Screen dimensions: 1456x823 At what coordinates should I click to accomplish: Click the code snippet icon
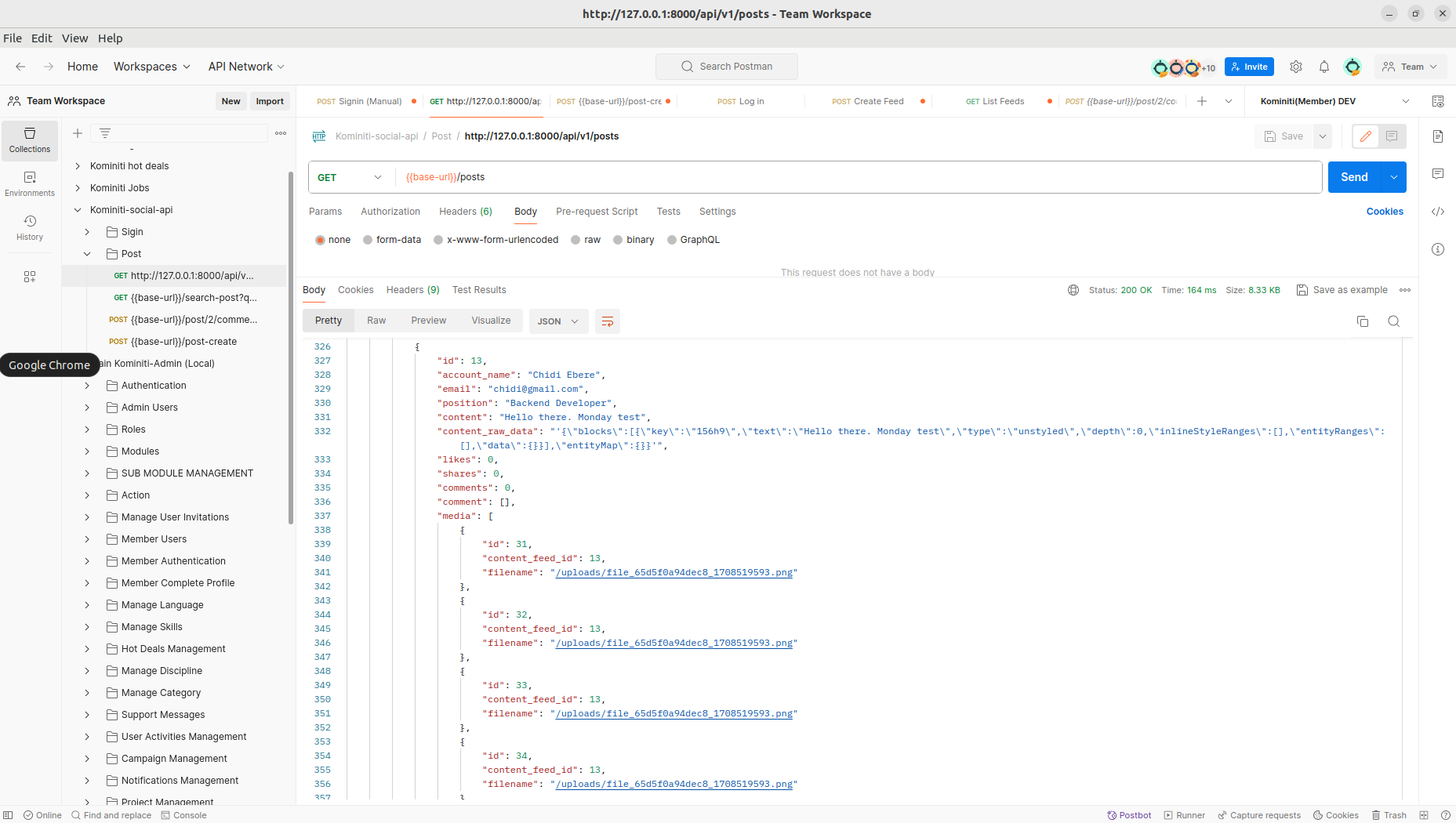[x=1437, y=212]
